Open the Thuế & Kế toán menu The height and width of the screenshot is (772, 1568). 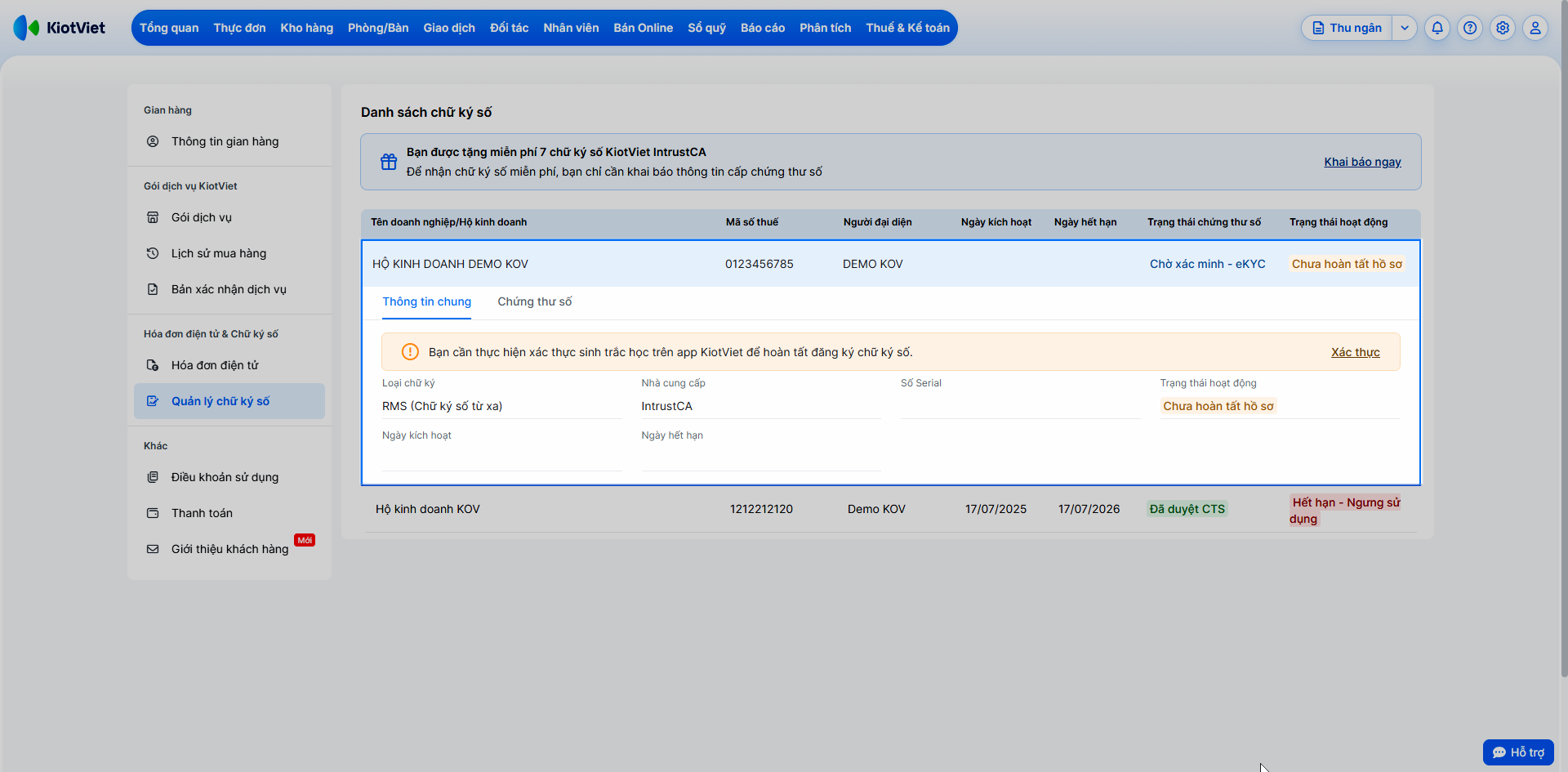click(x=908, y=28)
